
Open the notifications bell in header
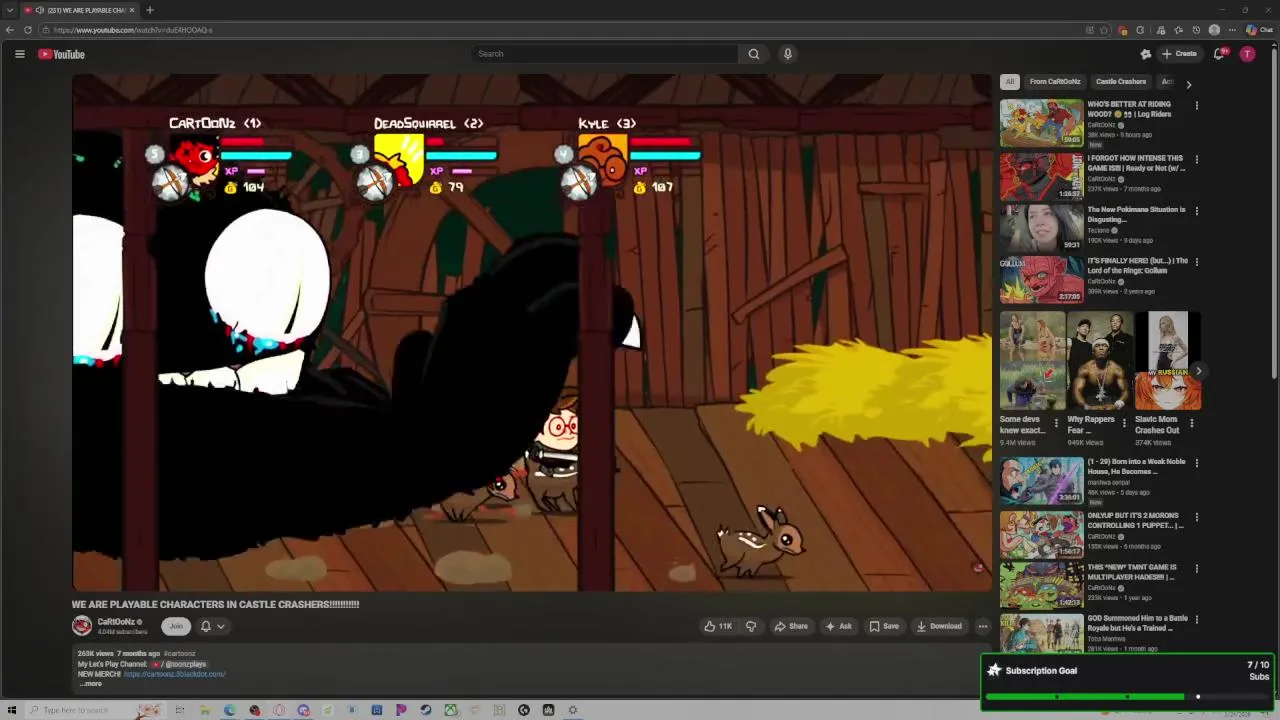(1219, 54)
